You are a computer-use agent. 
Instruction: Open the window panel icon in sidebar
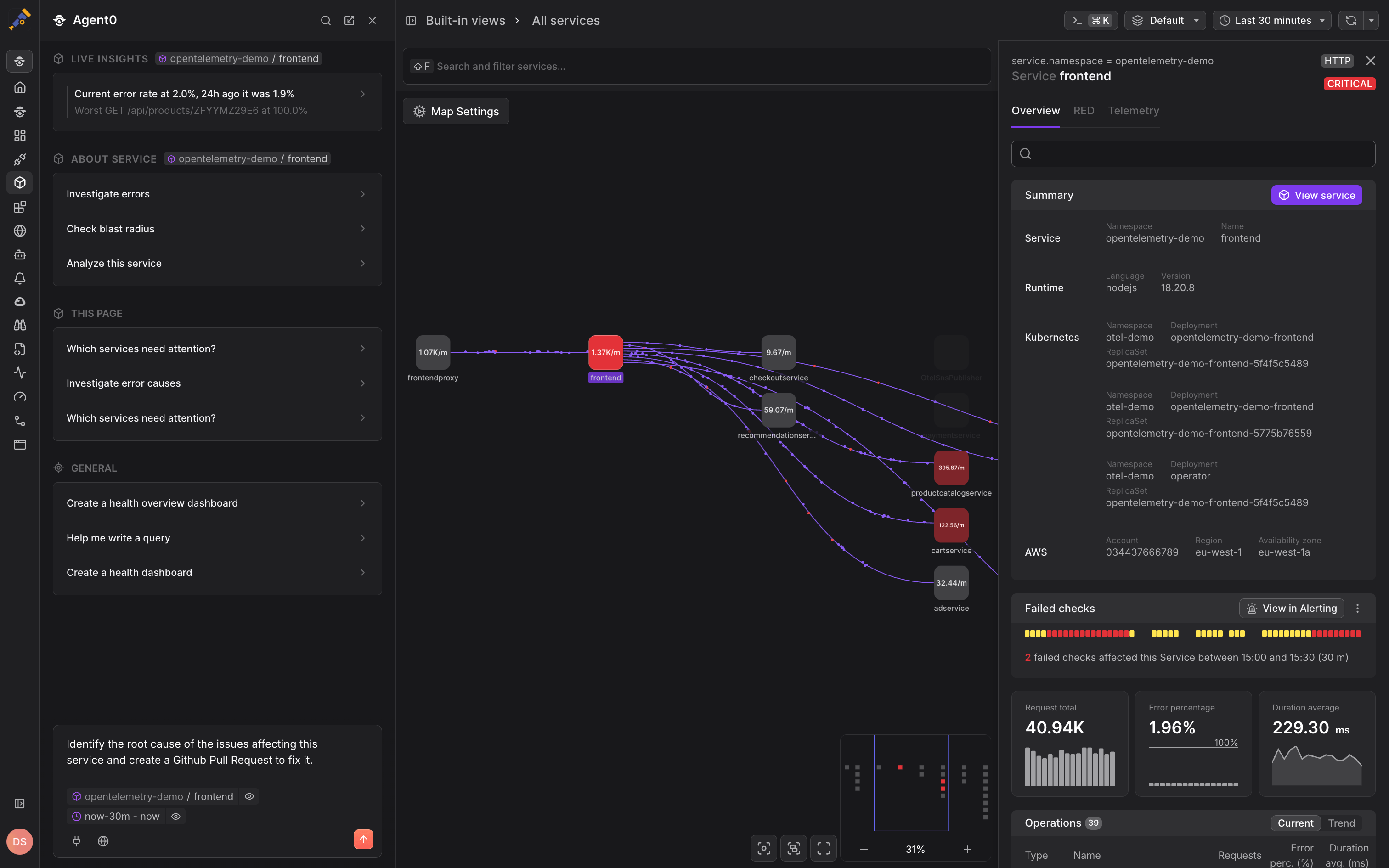(20, 445)
